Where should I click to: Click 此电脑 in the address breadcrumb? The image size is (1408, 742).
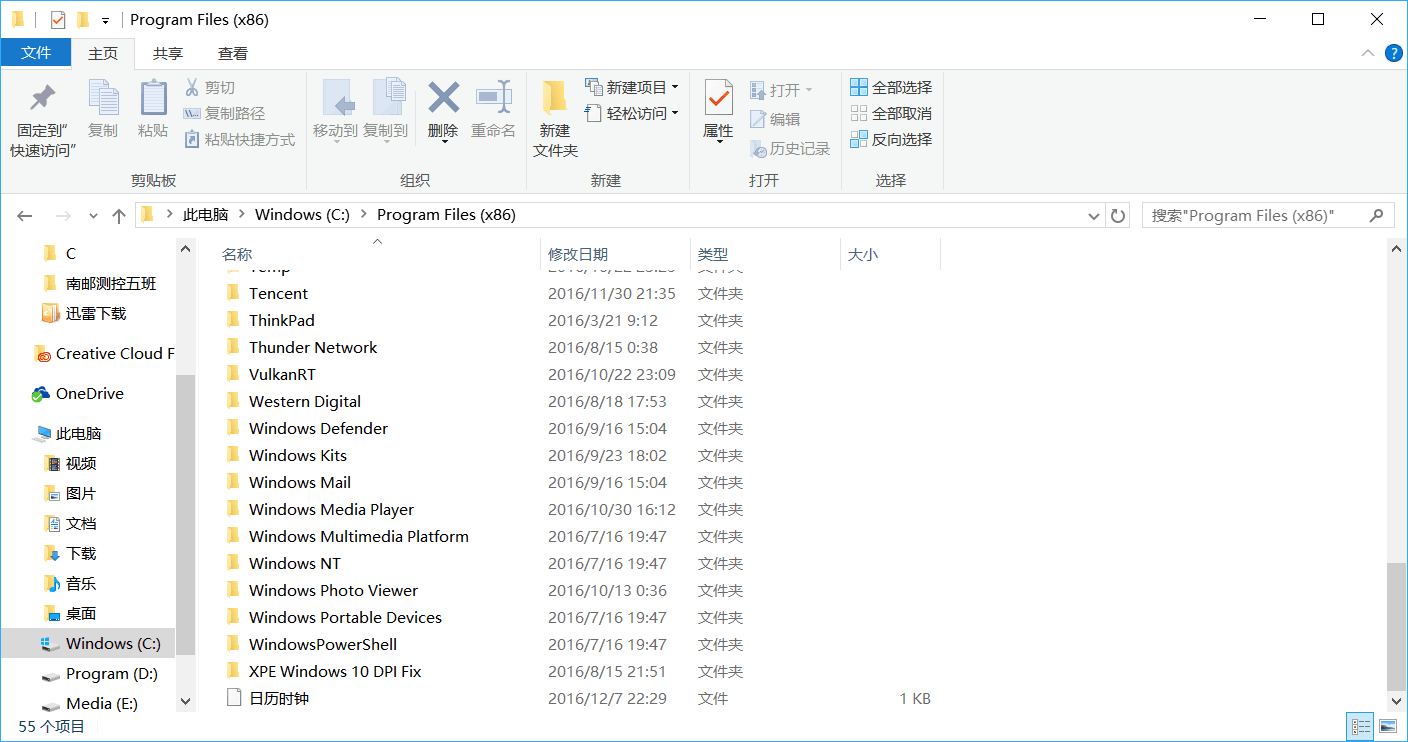coord(205,215)
